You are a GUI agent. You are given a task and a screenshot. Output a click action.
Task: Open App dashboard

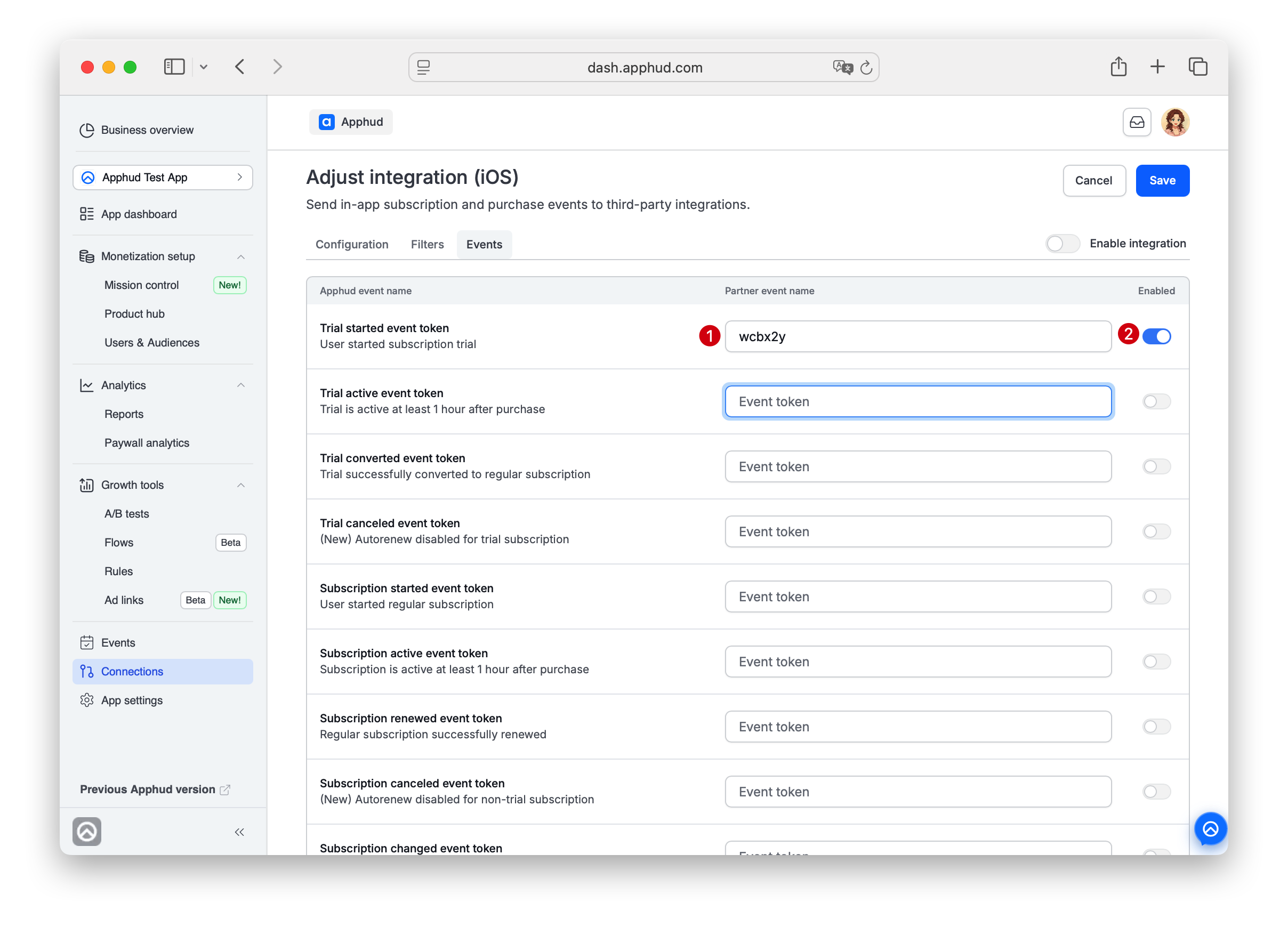pos(139,214)
